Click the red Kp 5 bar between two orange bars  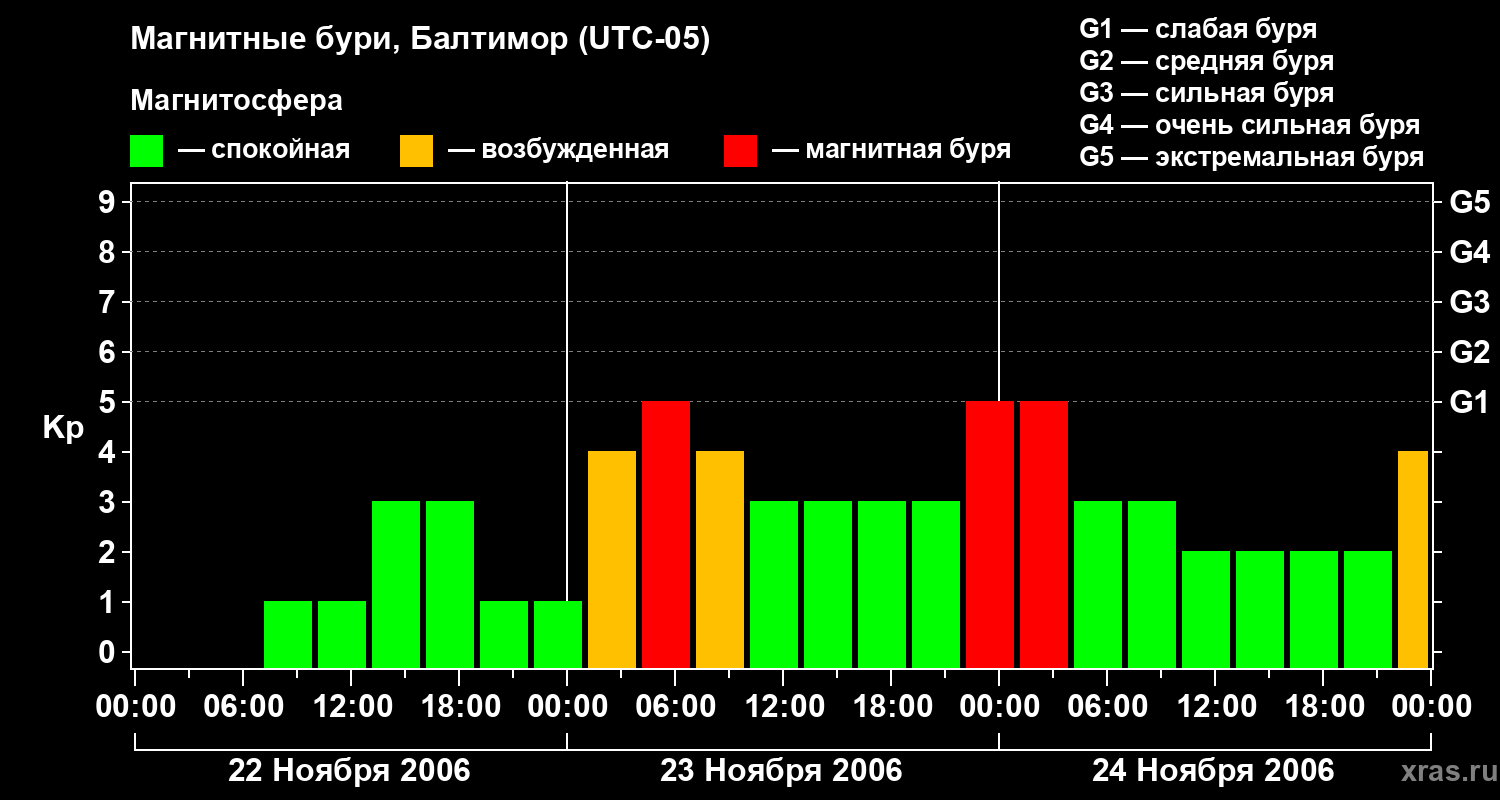point(666,535)
